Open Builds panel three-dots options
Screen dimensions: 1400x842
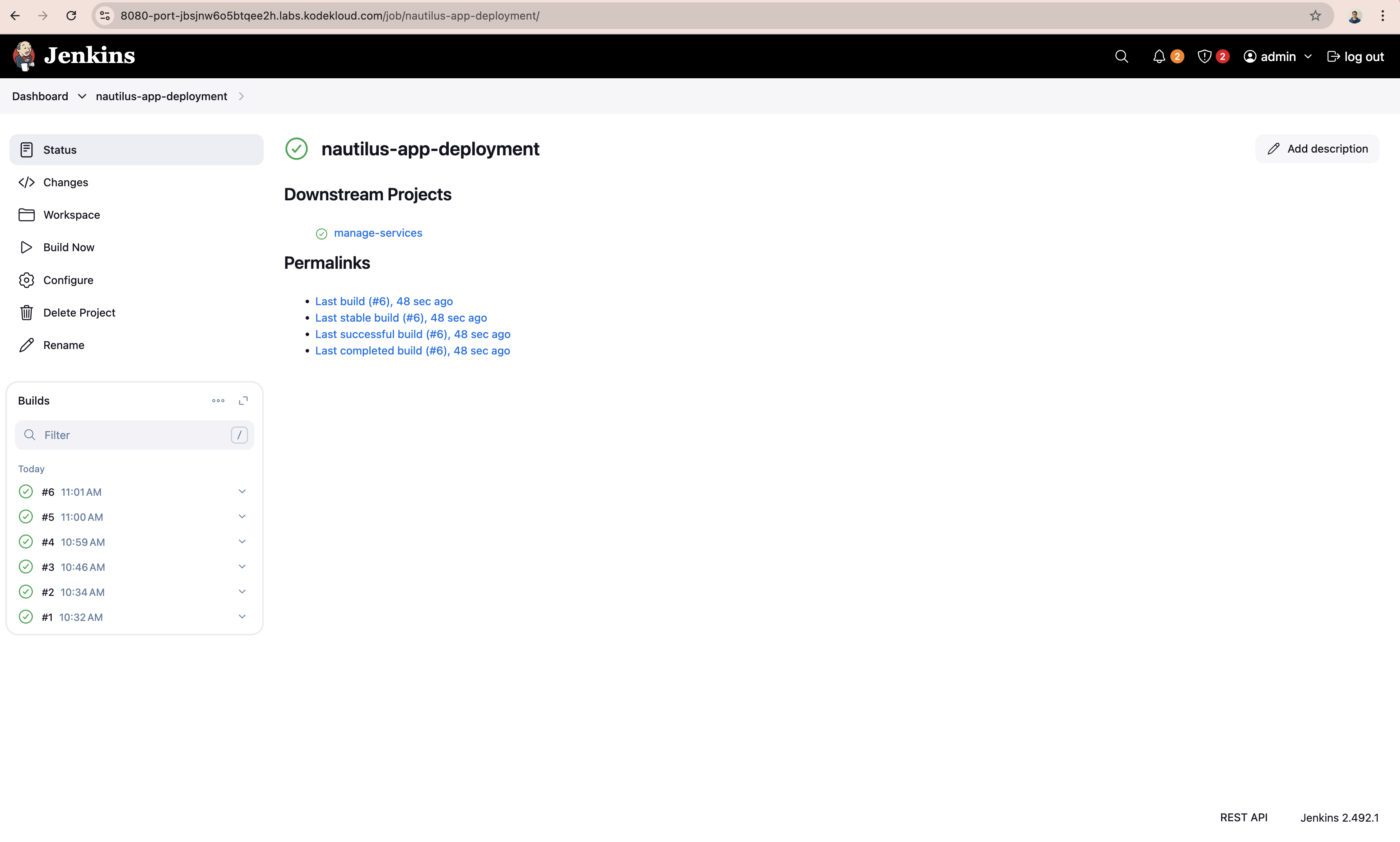pos(218,401)
